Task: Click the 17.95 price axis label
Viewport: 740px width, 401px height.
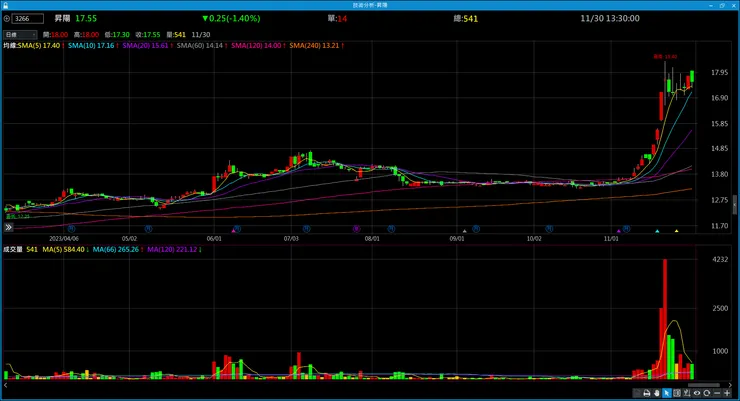Action: coord(719,73)
